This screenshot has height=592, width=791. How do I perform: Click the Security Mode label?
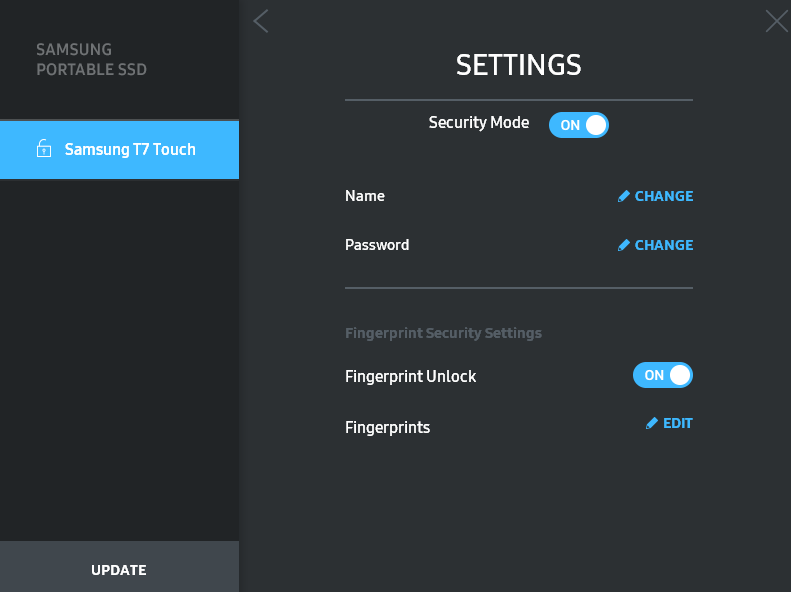(479, 123)
